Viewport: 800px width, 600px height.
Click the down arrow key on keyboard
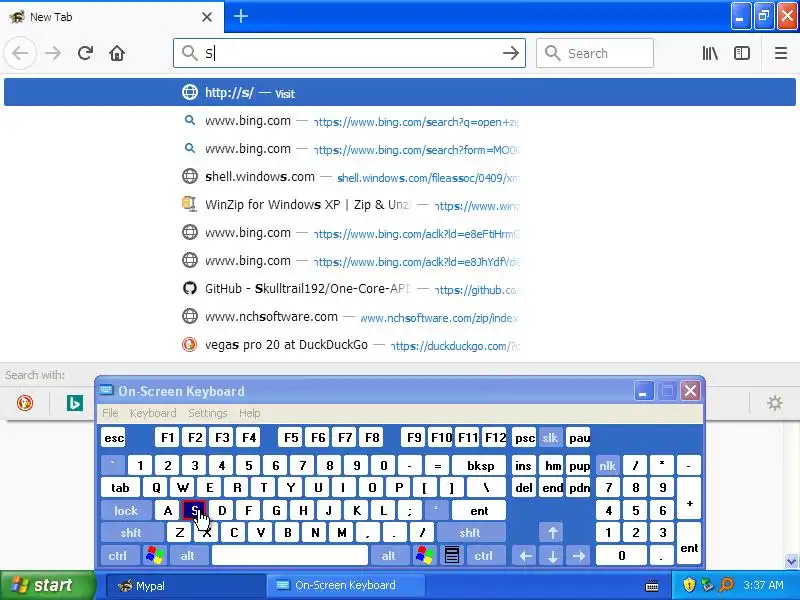pos(553,556)
